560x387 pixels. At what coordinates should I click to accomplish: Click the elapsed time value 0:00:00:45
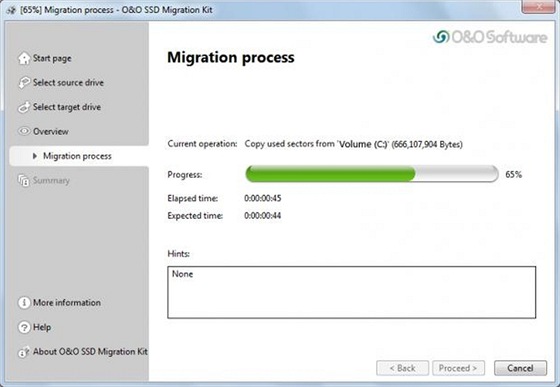pyautogui.click(x=263, y=198)
